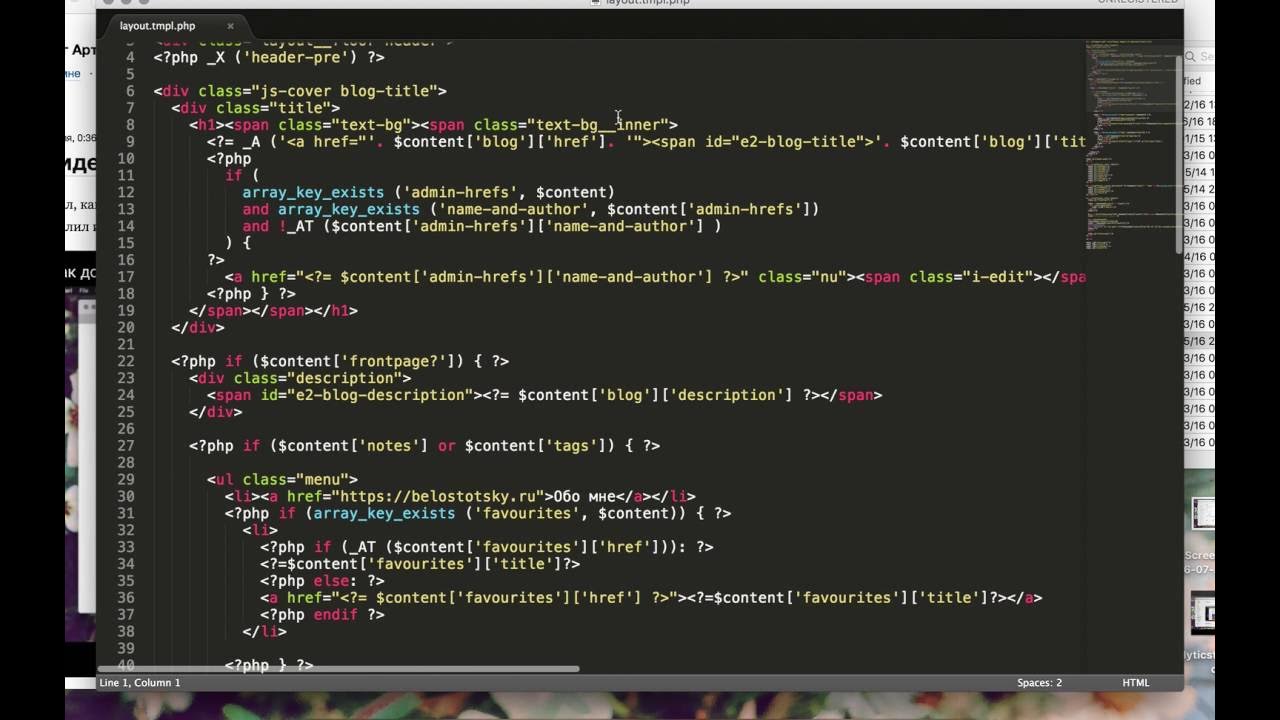Screen dimensions: 1280x720
Task: Click "js-cover blog-title" class value
Action: 348,91
